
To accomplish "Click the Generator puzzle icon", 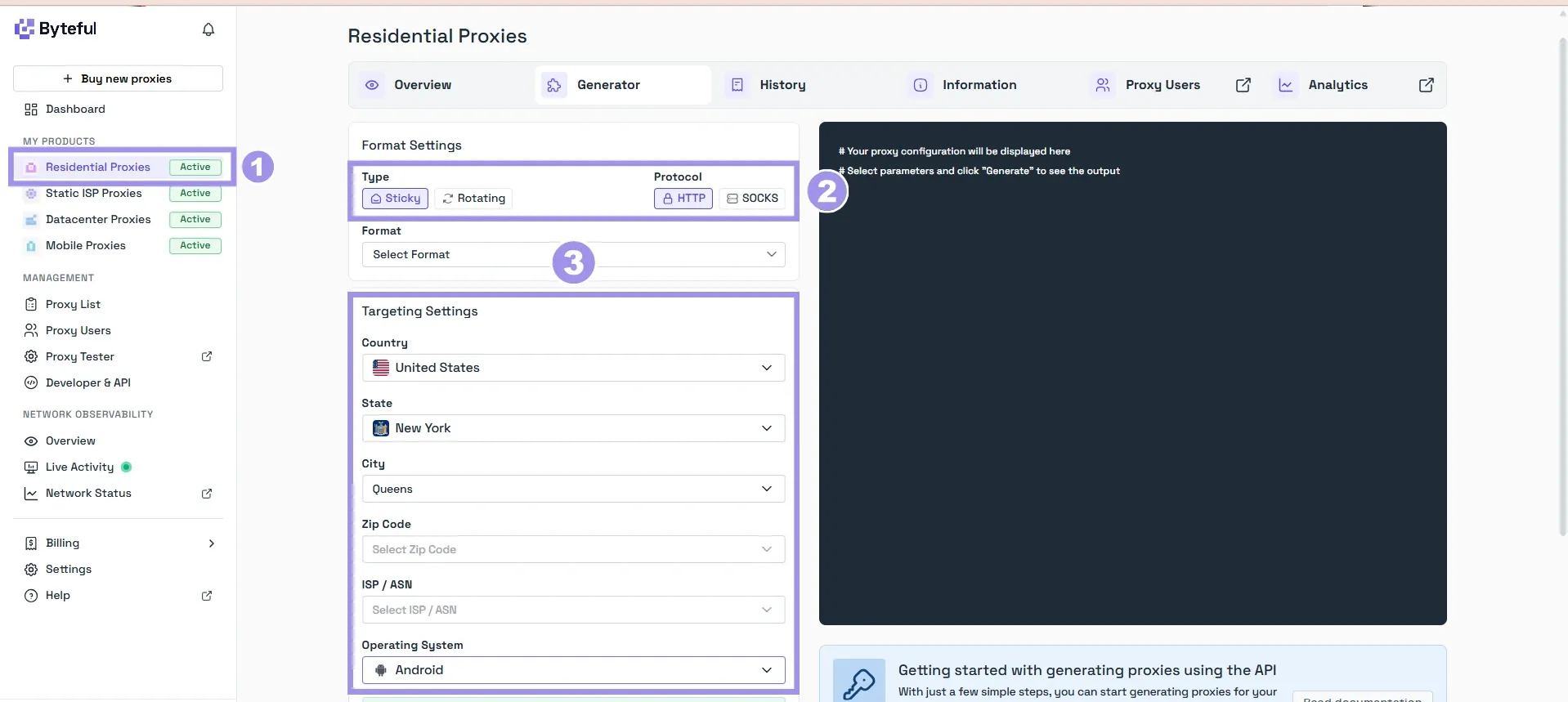I will pos(554,85).
